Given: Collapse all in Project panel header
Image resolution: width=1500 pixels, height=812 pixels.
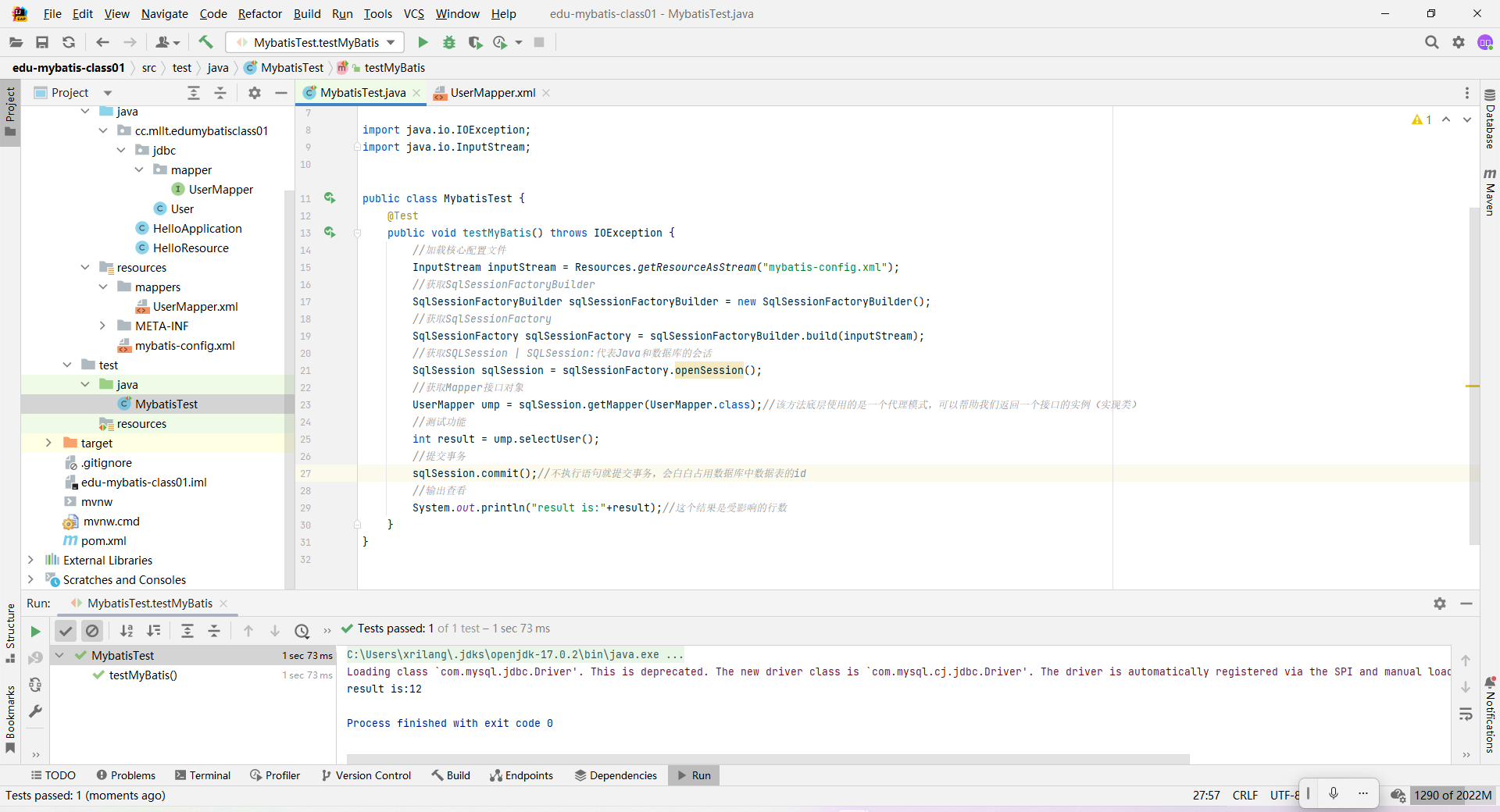Looking at the screenshot, I should pyautogui.click(x=220, y=93).
